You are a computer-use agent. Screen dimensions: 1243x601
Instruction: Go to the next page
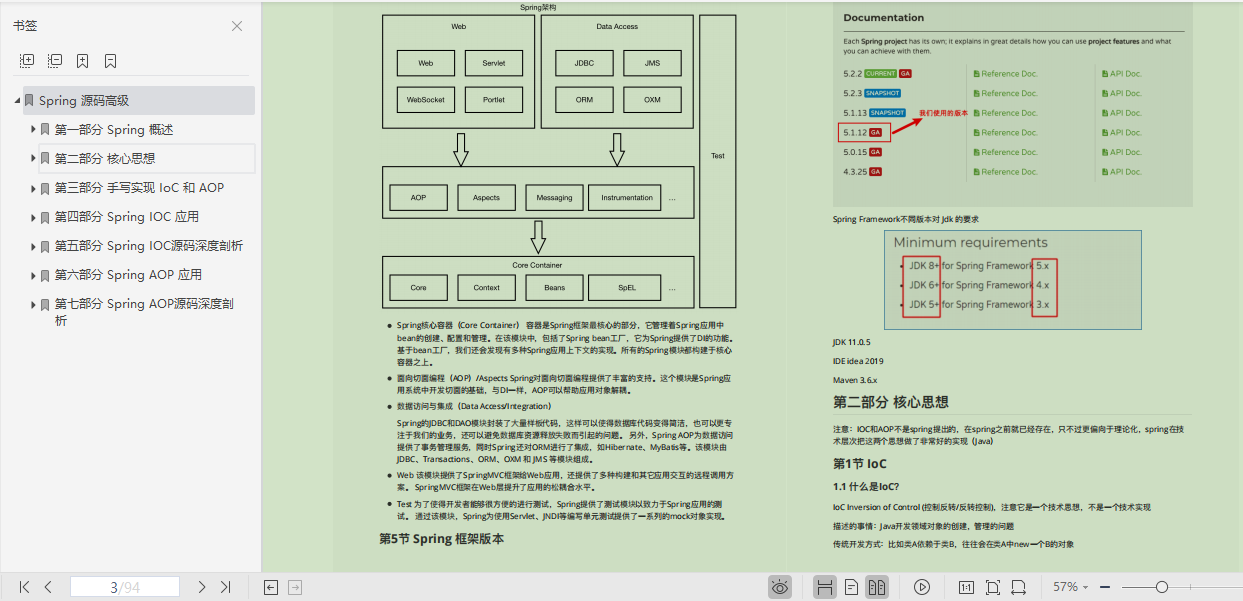(202, 587)
